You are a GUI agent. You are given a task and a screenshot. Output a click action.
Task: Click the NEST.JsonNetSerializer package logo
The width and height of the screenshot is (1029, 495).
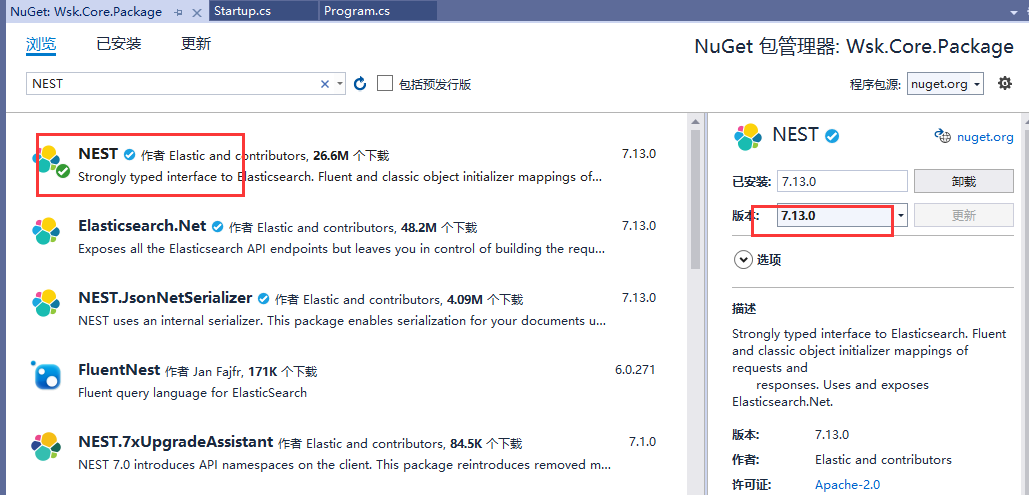pos(47,303)
